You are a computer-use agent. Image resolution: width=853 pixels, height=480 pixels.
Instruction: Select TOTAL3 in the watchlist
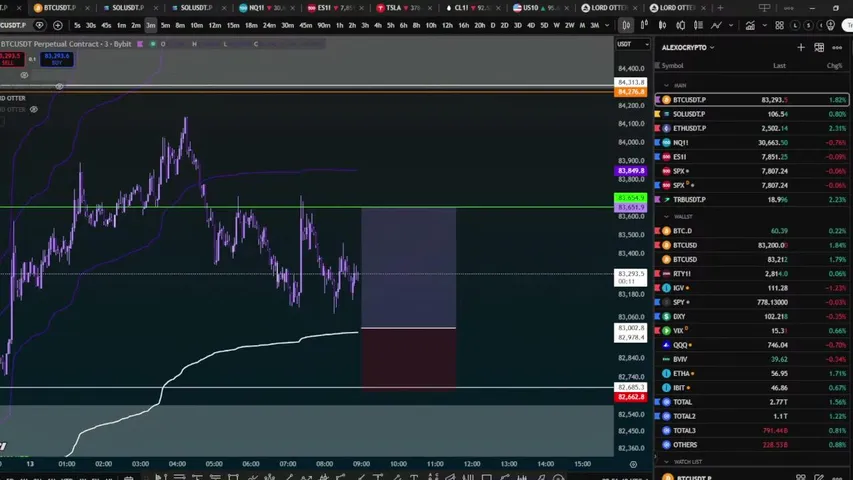751,430
